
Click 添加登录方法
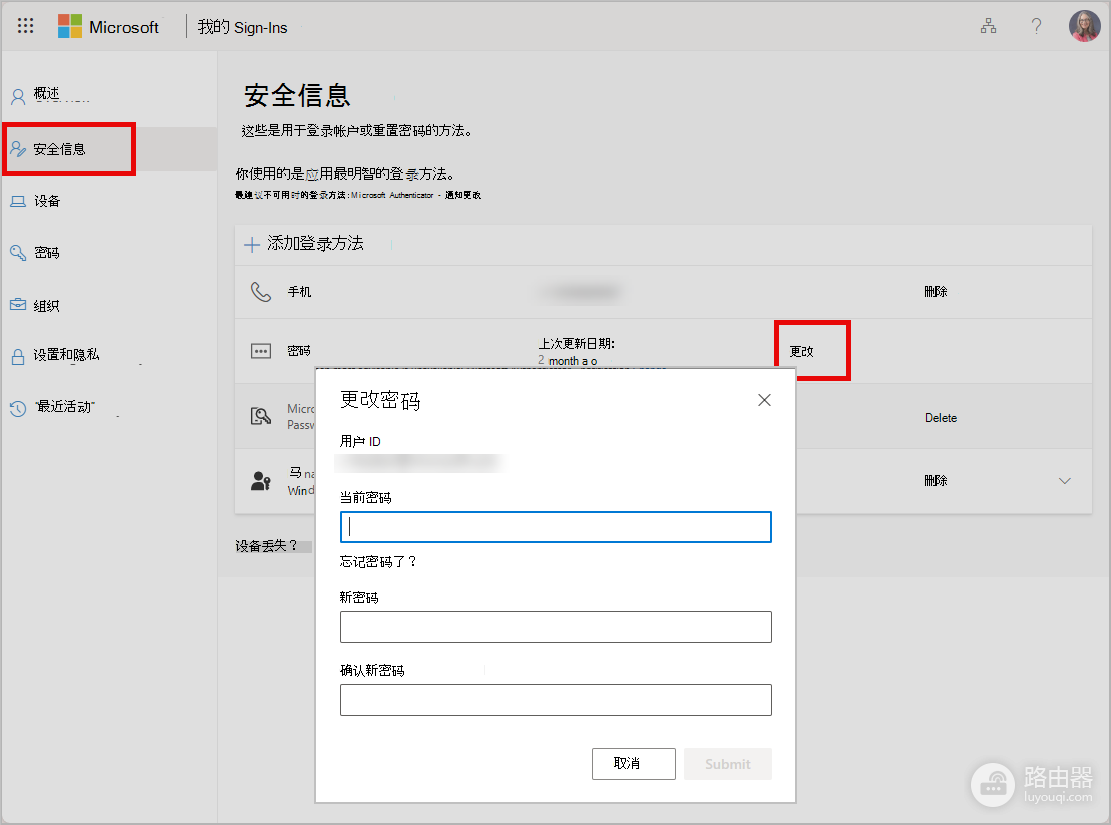click(x=315, y=244)
